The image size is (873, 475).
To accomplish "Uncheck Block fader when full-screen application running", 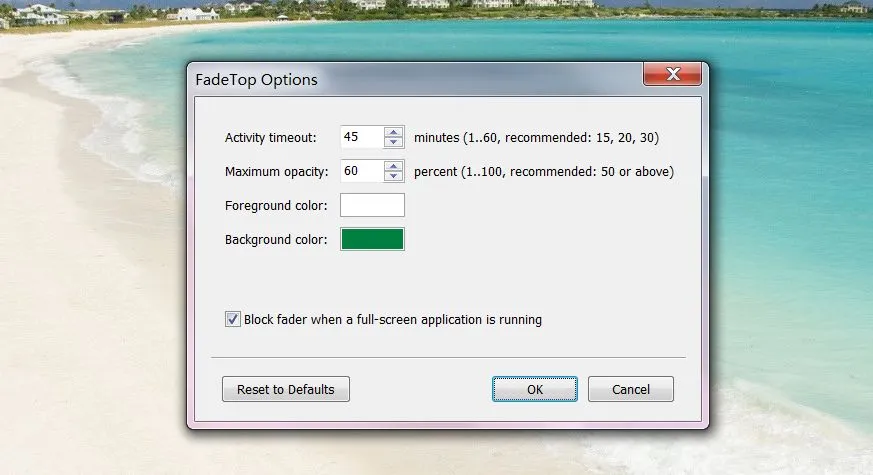I will point(233,319).
